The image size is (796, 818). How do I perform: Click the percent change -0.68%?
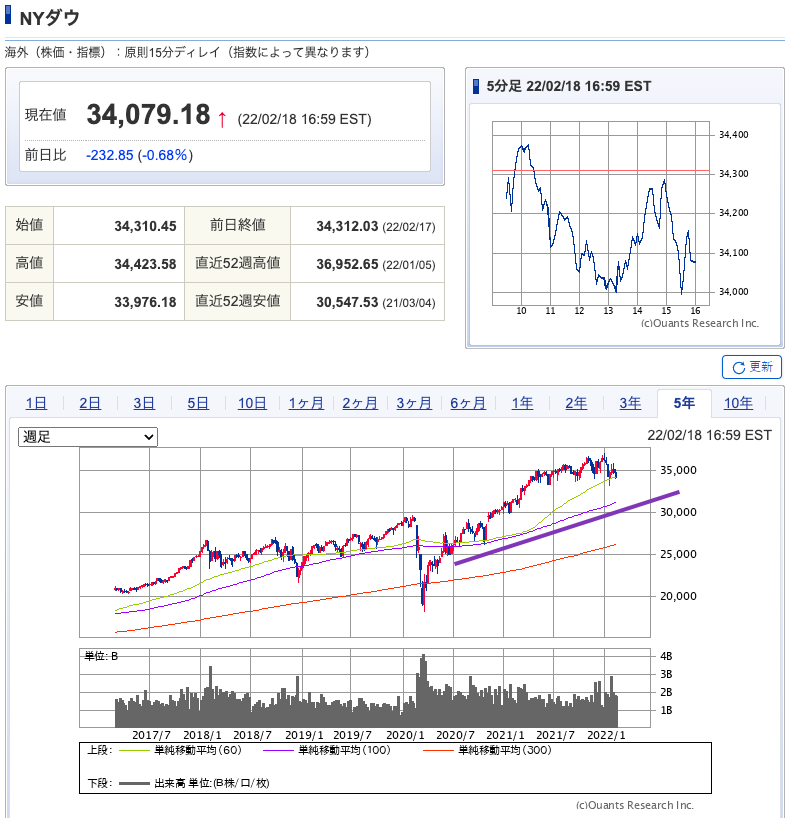[x=164, y=155]
